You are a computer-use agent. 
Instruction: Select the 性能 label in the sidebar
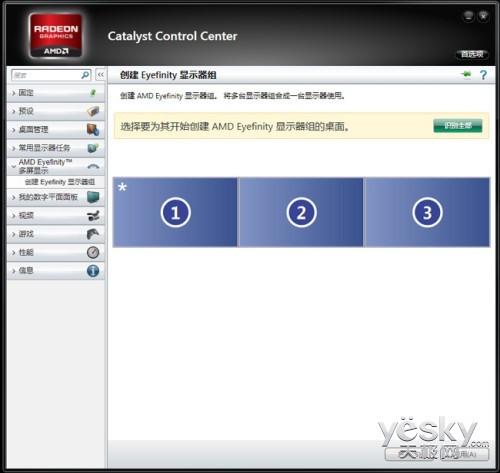pos(26,252)
